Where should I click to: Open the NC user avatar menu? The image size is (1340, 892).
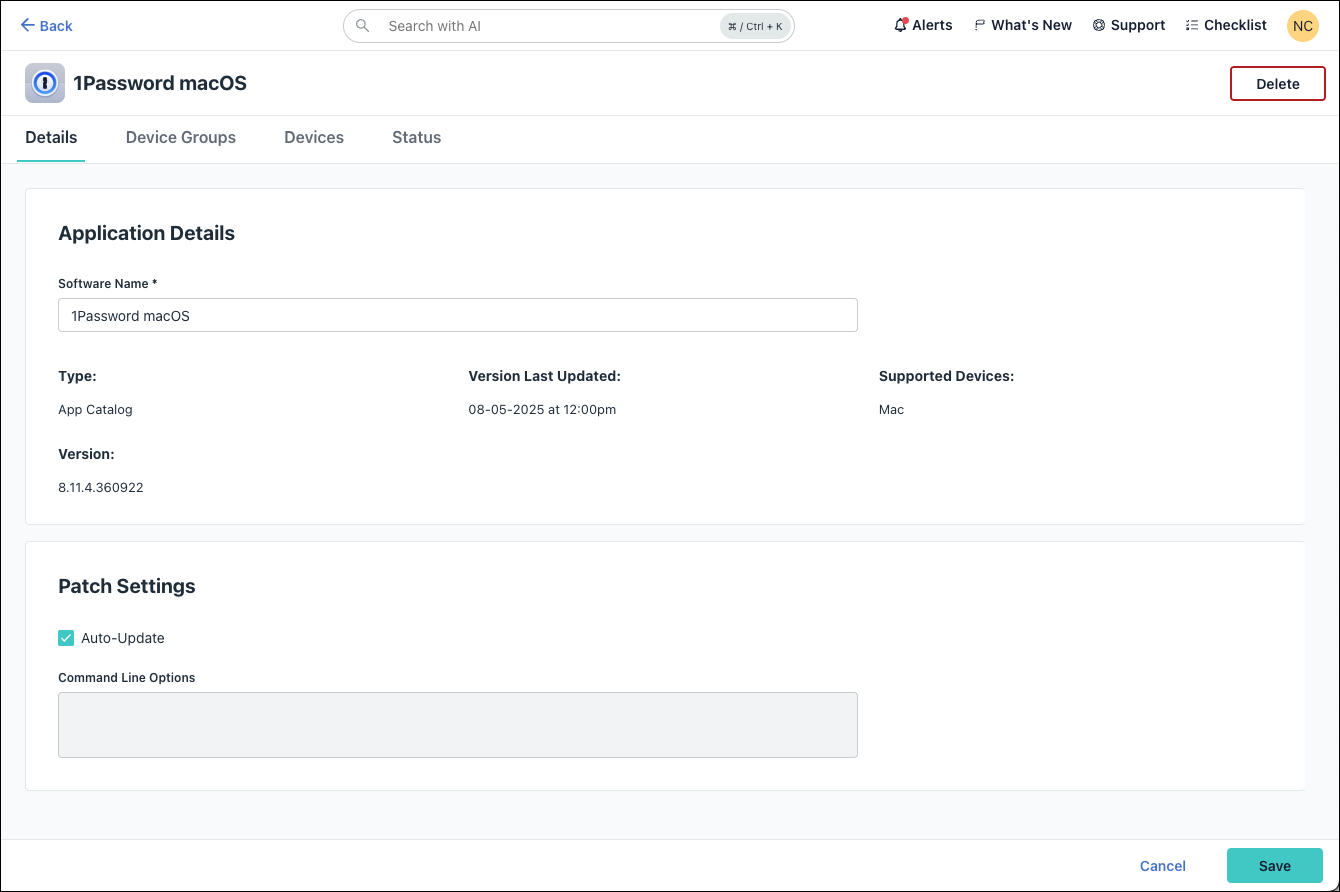coord(1302,26)
